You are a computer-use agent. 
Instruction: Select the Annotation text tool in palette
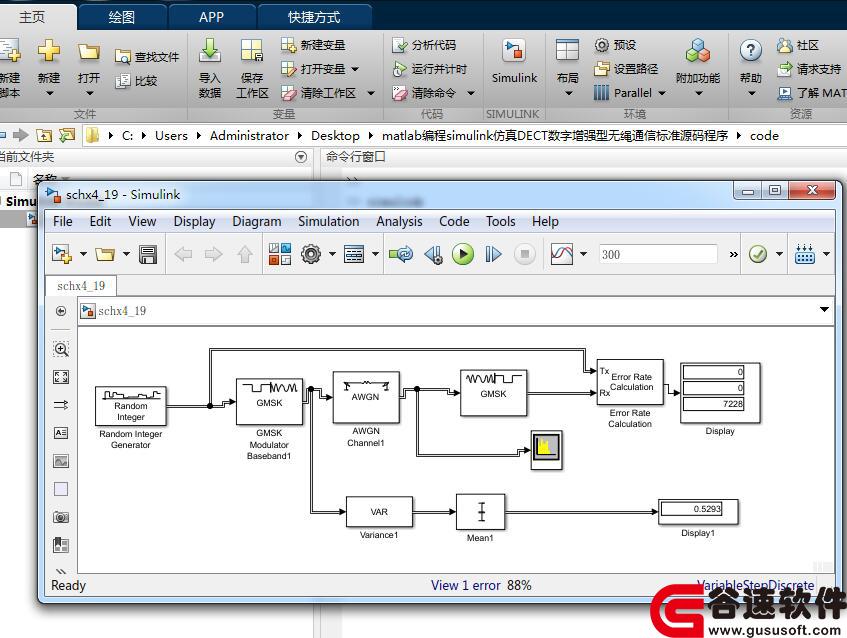click(x=61, y=433)
